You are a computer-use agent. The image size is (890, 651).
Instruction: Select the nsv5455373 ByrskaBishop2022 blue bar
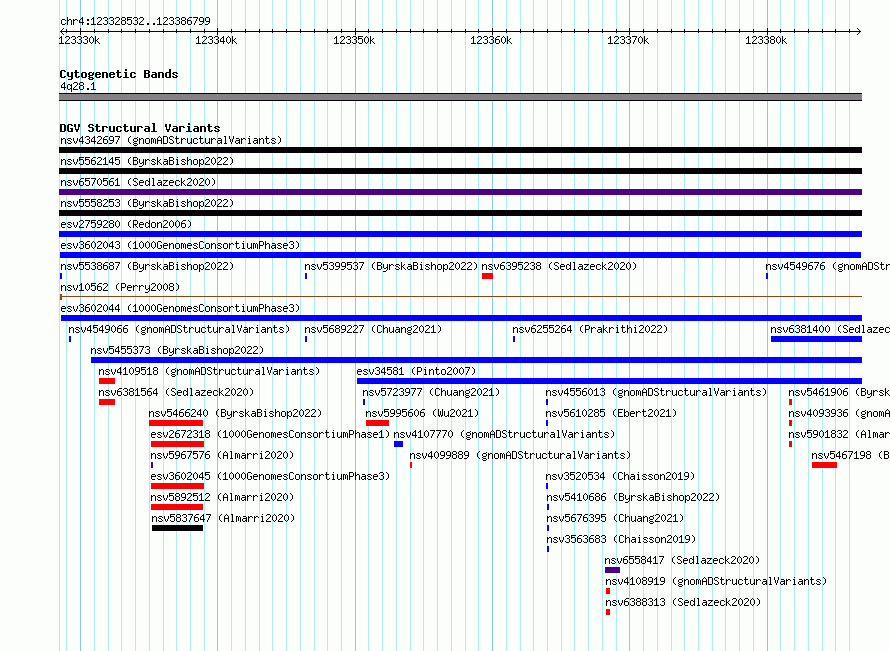coord(476,360)
